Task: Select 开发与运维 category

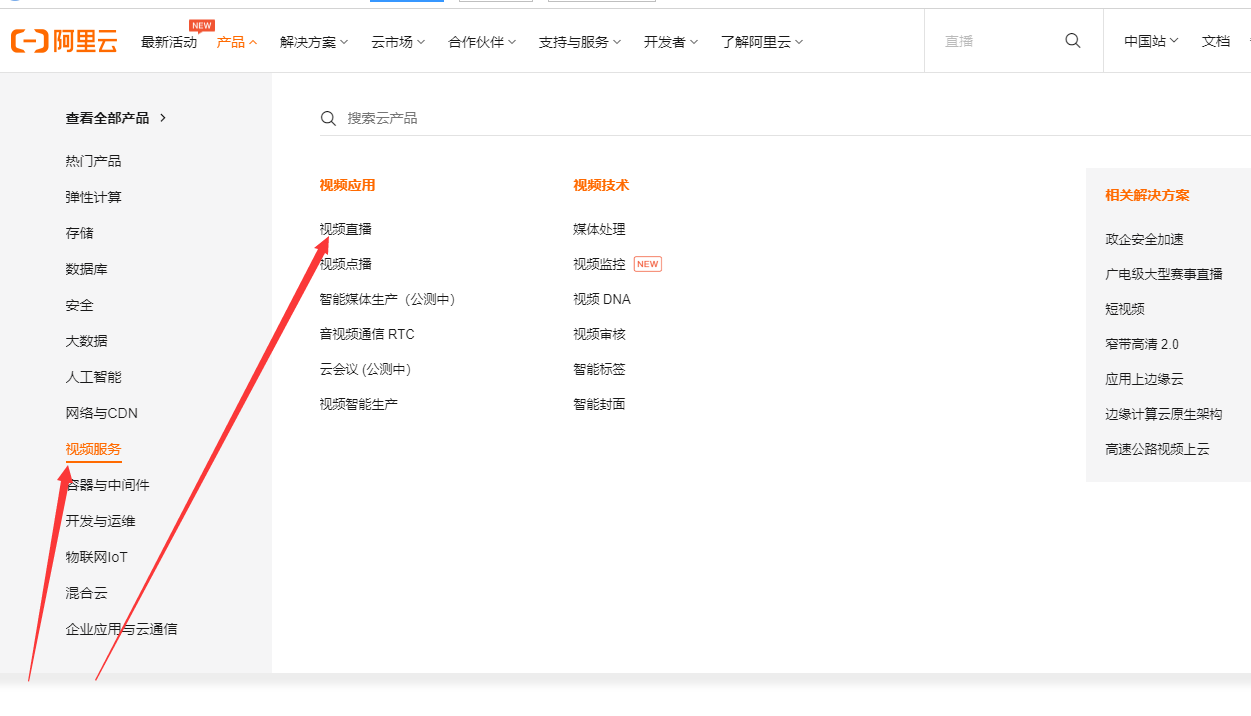Action: click(x=100, y=521)
